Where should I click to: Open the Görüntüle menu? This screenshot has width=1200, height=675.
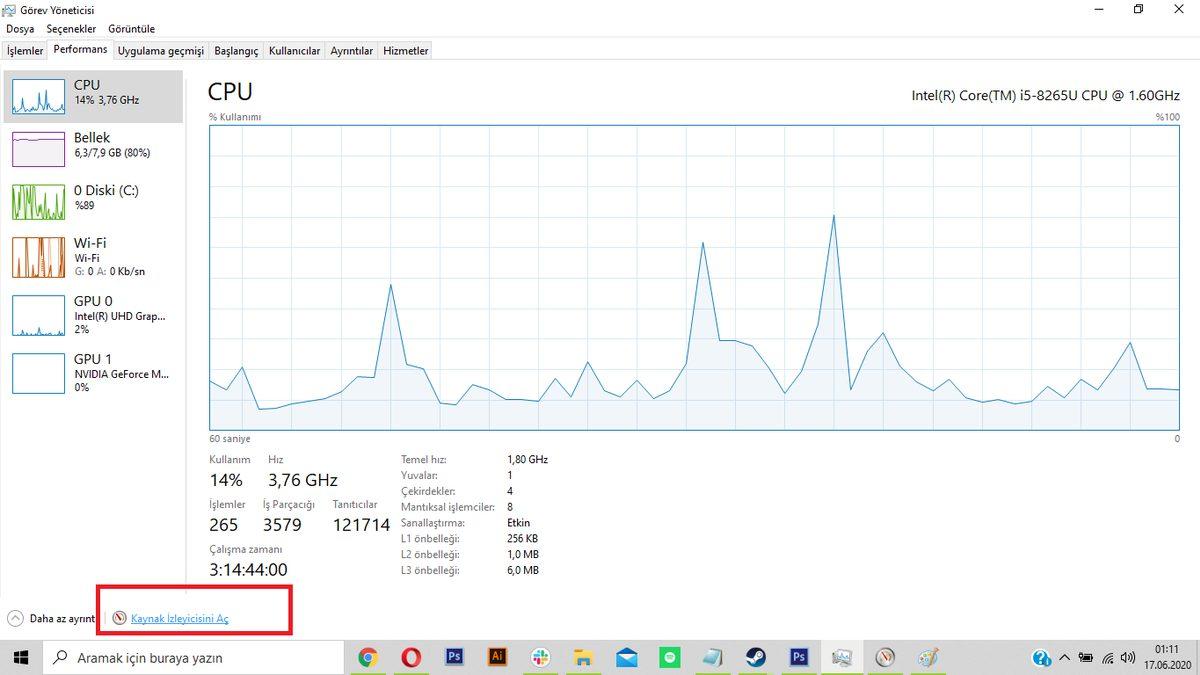coord(130,29)
